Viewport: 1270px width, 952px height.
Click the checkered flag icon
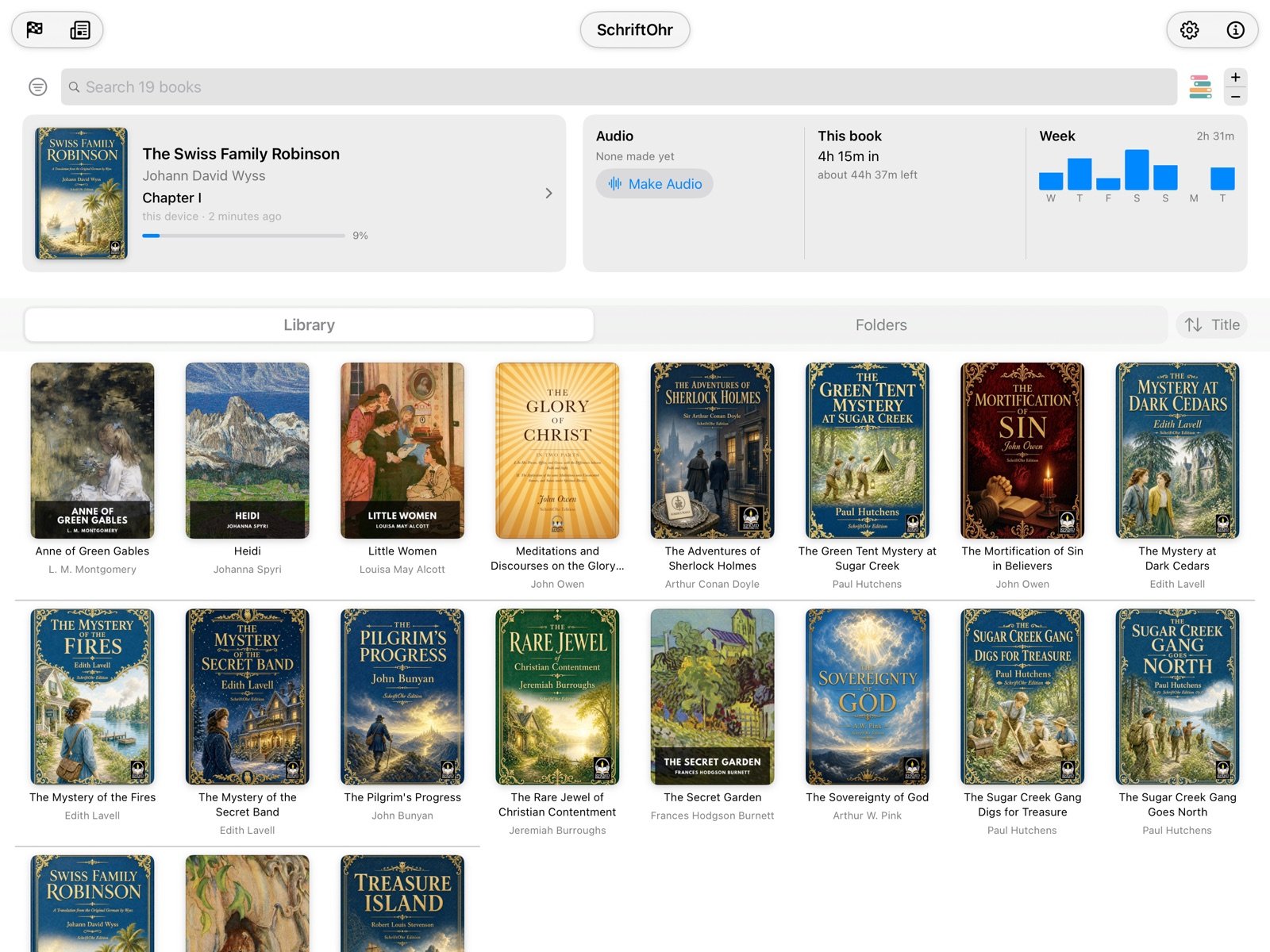pyautogui.click(x=34, y=30)
